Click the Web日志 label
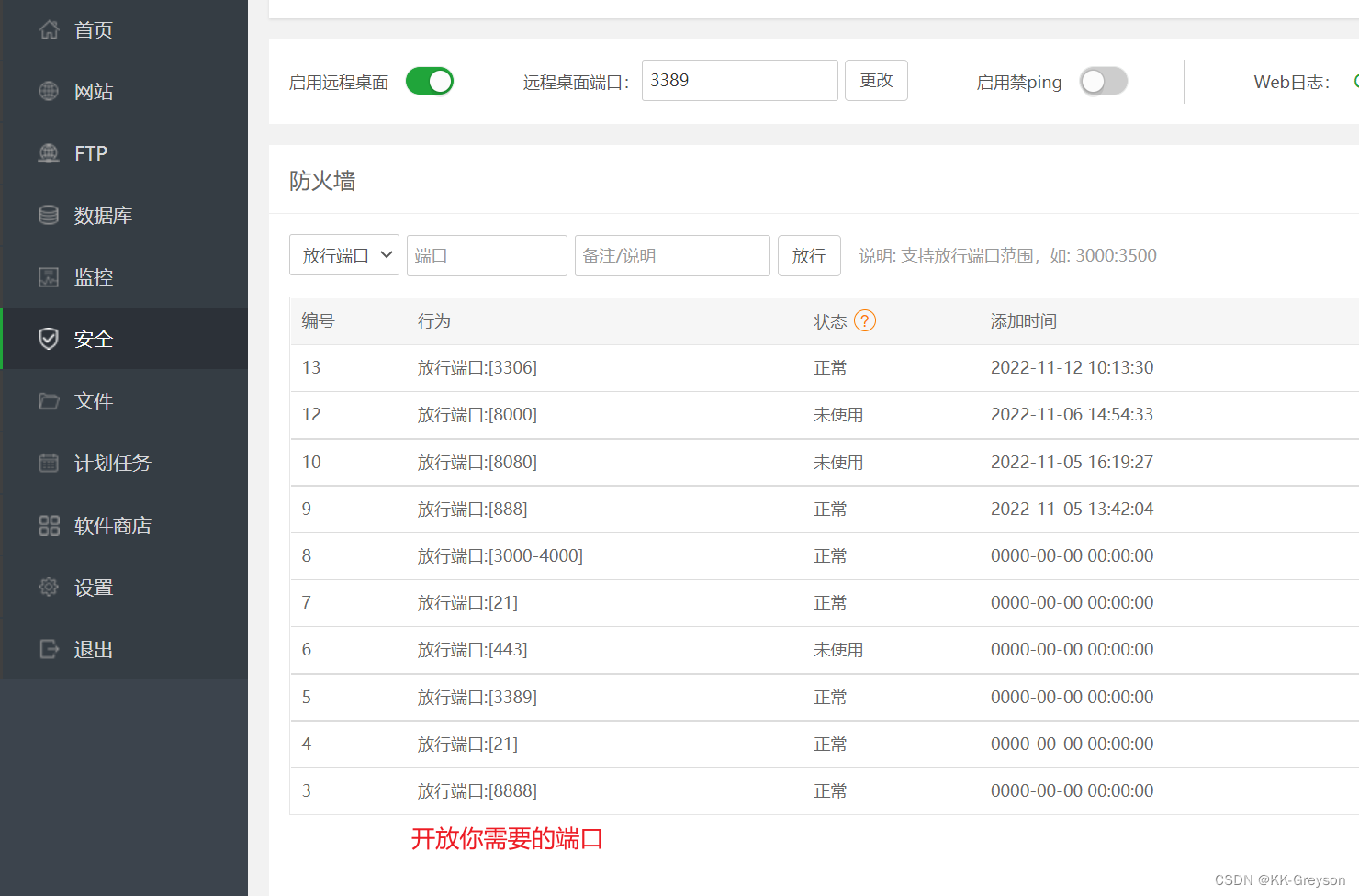 pos(1291,82)
